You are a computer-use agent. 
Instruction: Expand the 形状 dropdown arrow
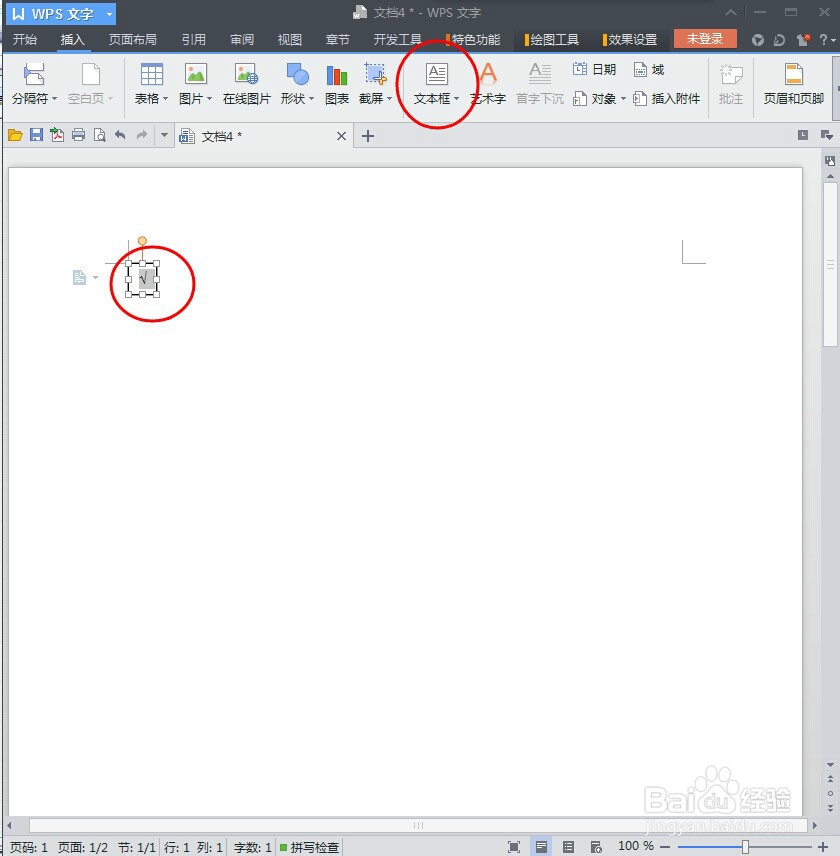pyautogui.click(x=311, y=99)
